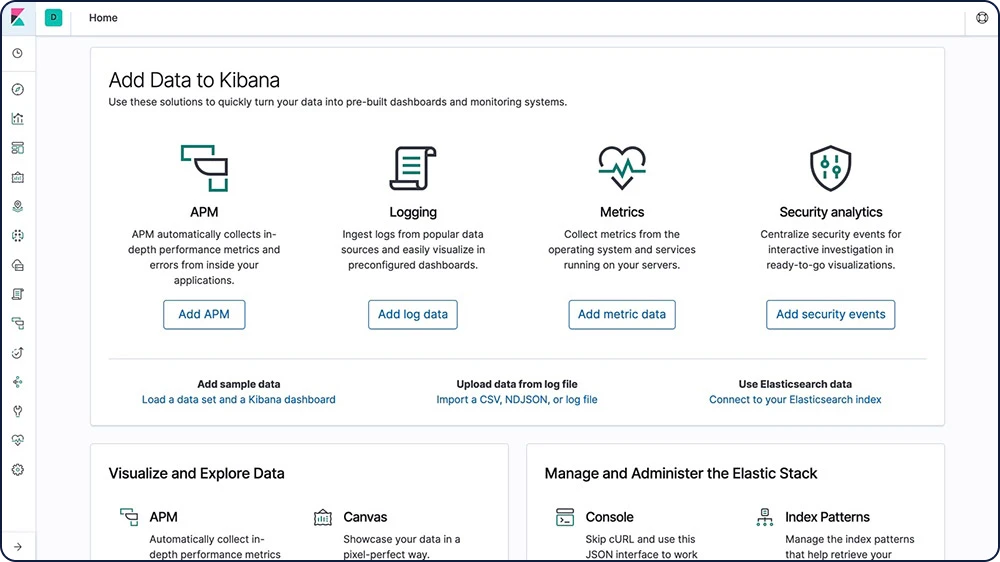Click the Kibana logo in top corner
The width and height of the screenshot is (1000, 562).
pyautogui.click(x=18, y=17)
